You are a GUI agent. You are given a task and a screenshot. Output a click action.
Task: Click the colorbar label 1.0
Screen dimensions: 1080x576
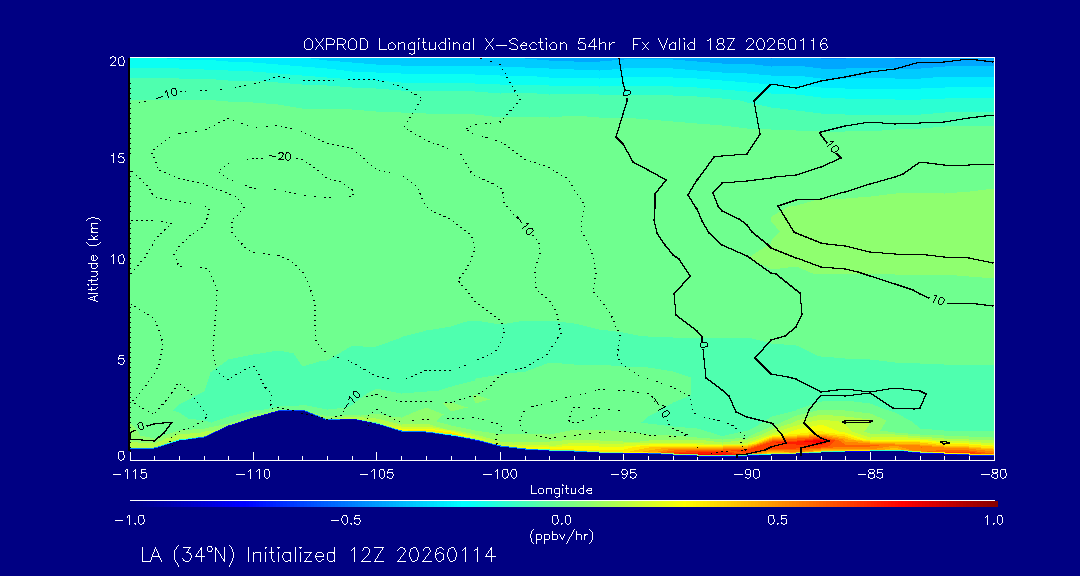point(994,520)
